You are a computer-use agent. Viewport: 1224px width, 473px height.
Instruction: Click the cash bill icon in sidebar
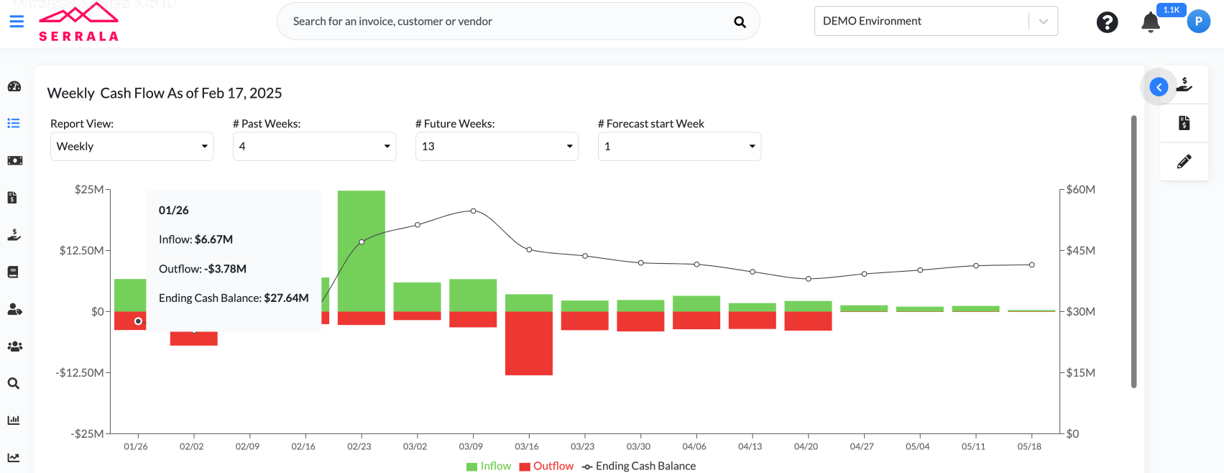[14, 160]
